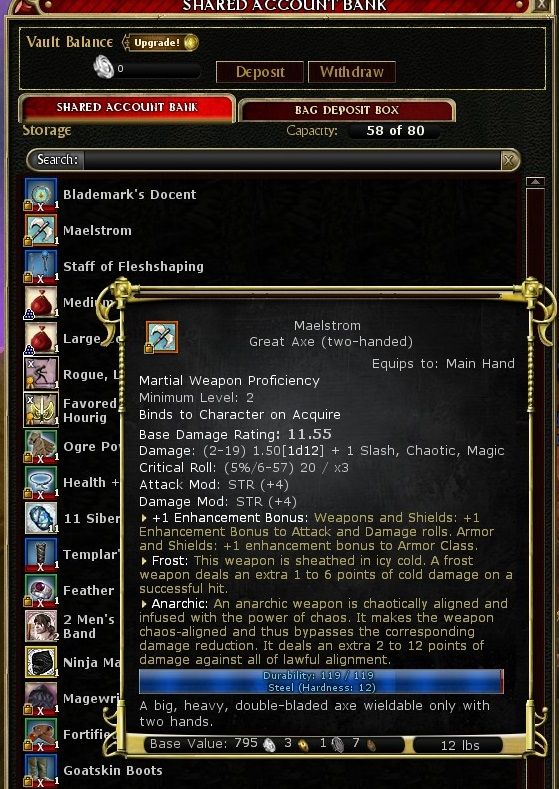559x789 pixels.
Task: Select the Ninja mask item icon
Action: coord(41,662)
